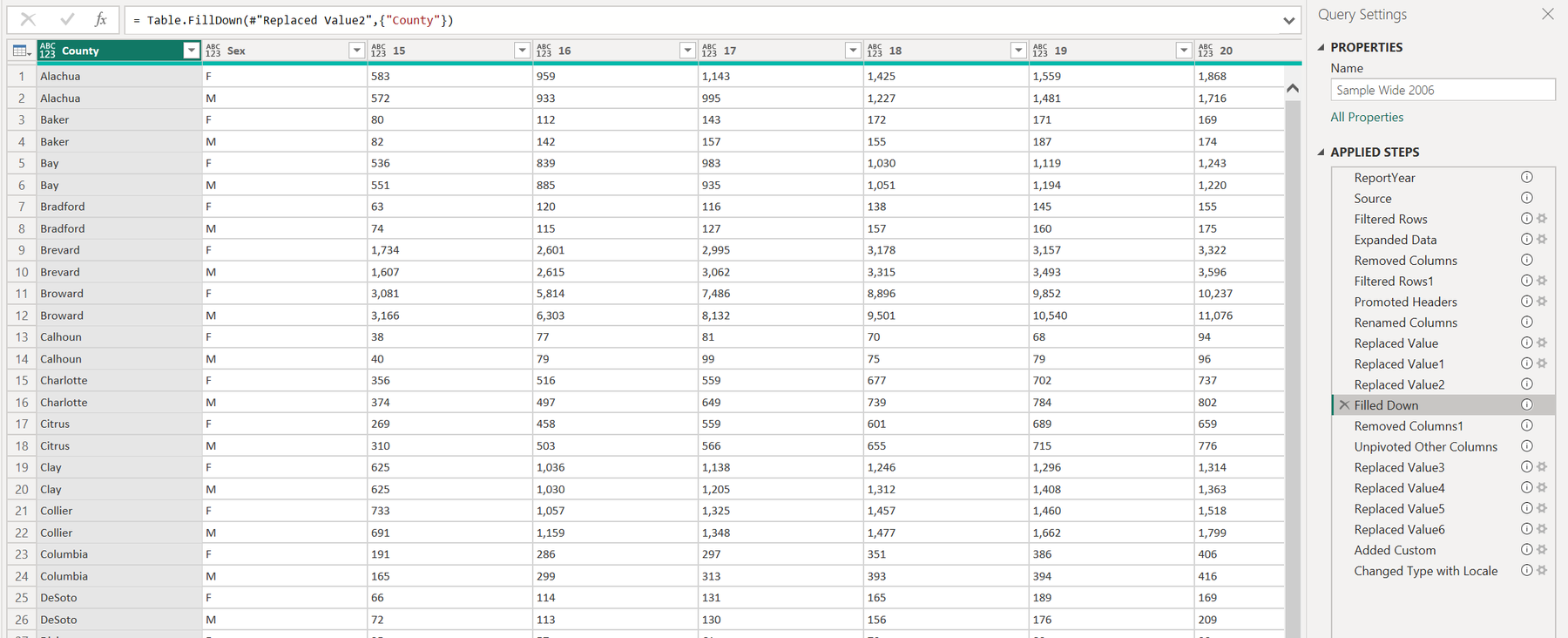Open settings gear for Expanded Data step

(1542, 240)
